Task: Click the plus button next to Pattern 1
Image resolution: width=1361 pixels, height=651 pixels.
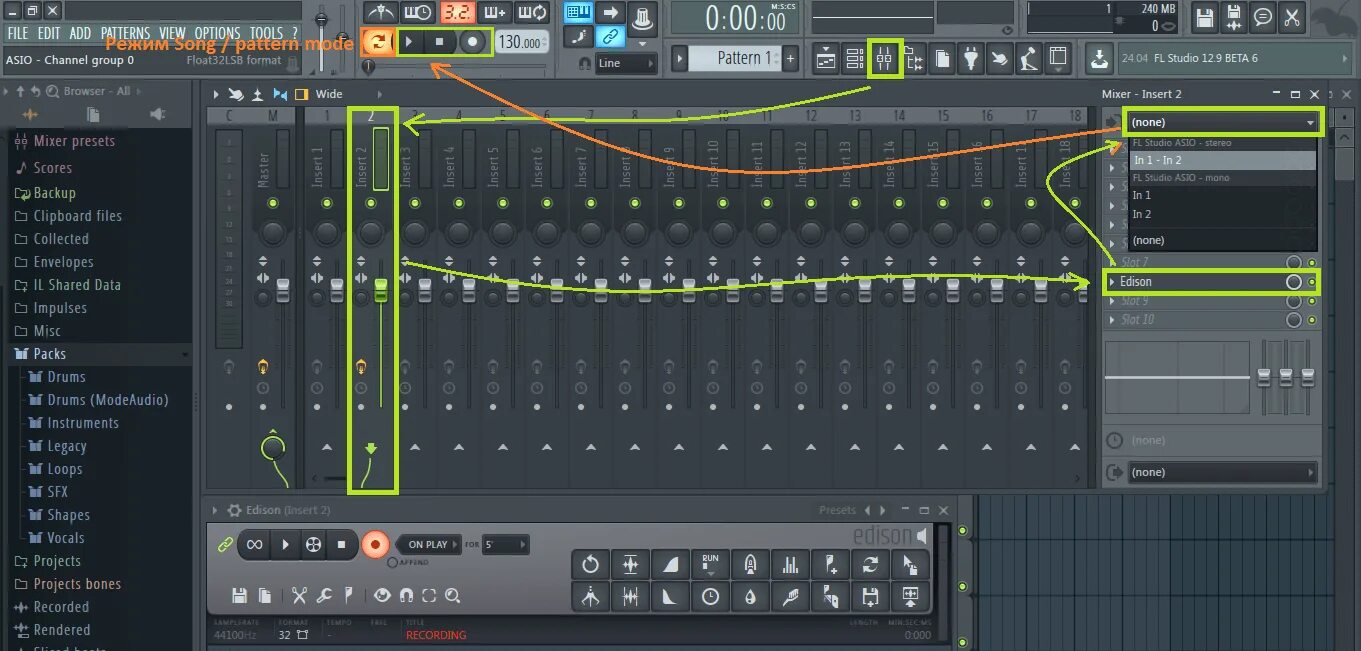Action: point(790,58)
